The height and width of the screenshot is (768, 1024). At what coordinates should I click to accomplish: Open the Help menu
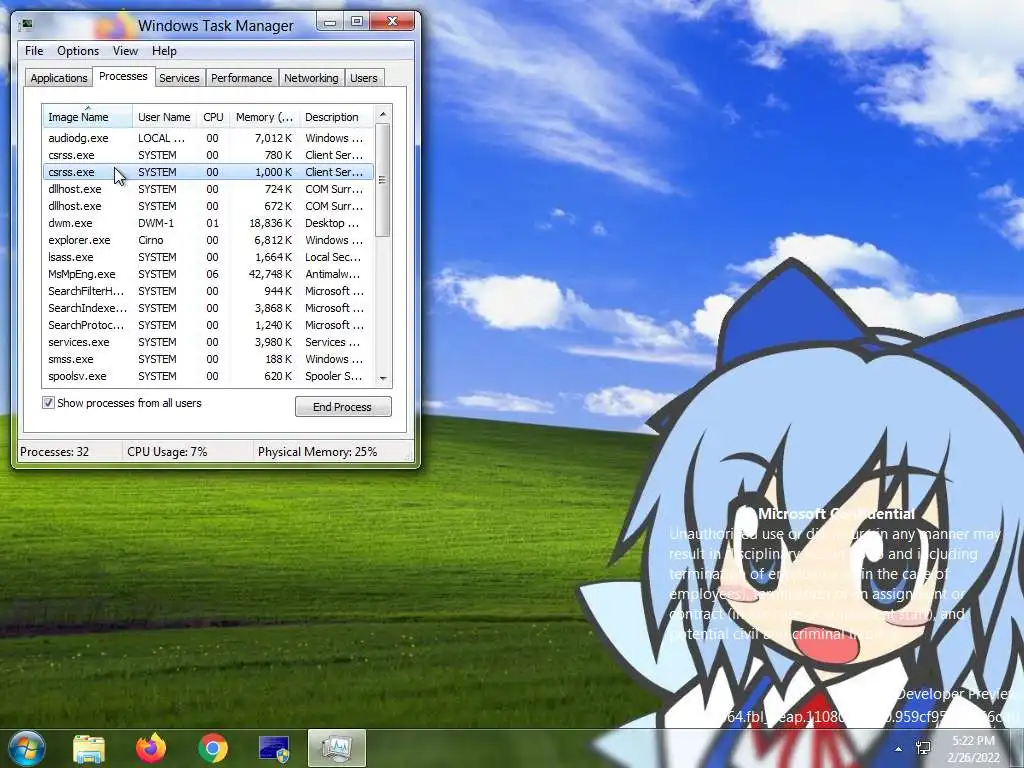(x=165, y=51)
